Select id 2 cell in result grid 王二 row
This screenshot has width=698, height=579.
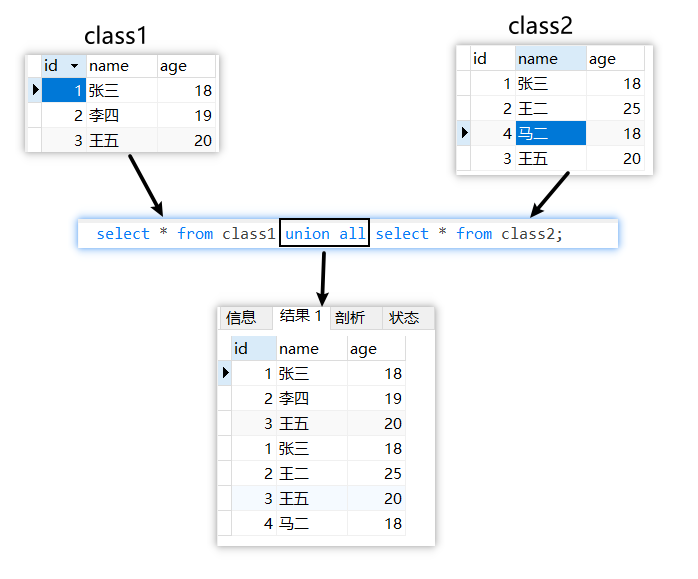click(254, 473)
